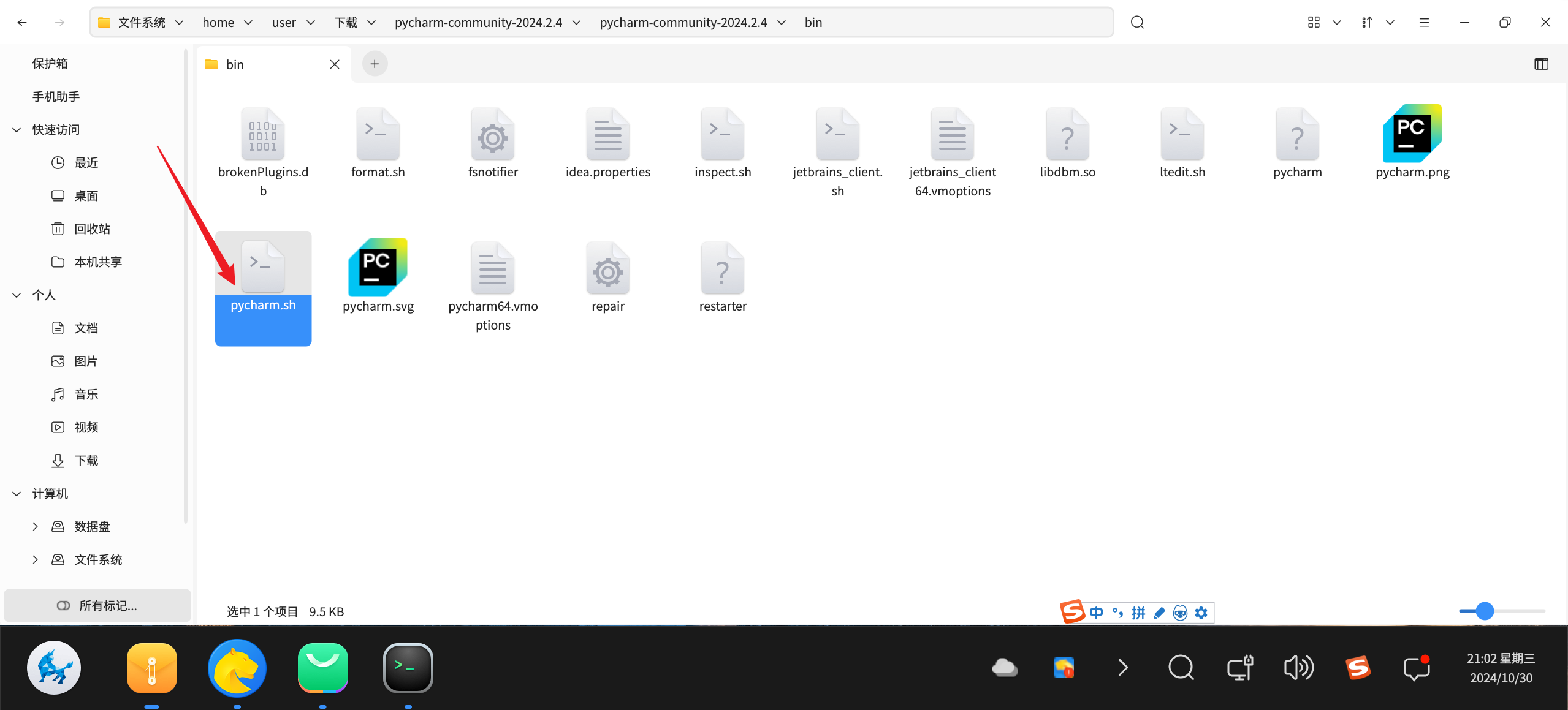
Task: Go back with the left arrow
Action: click(22, 23)
